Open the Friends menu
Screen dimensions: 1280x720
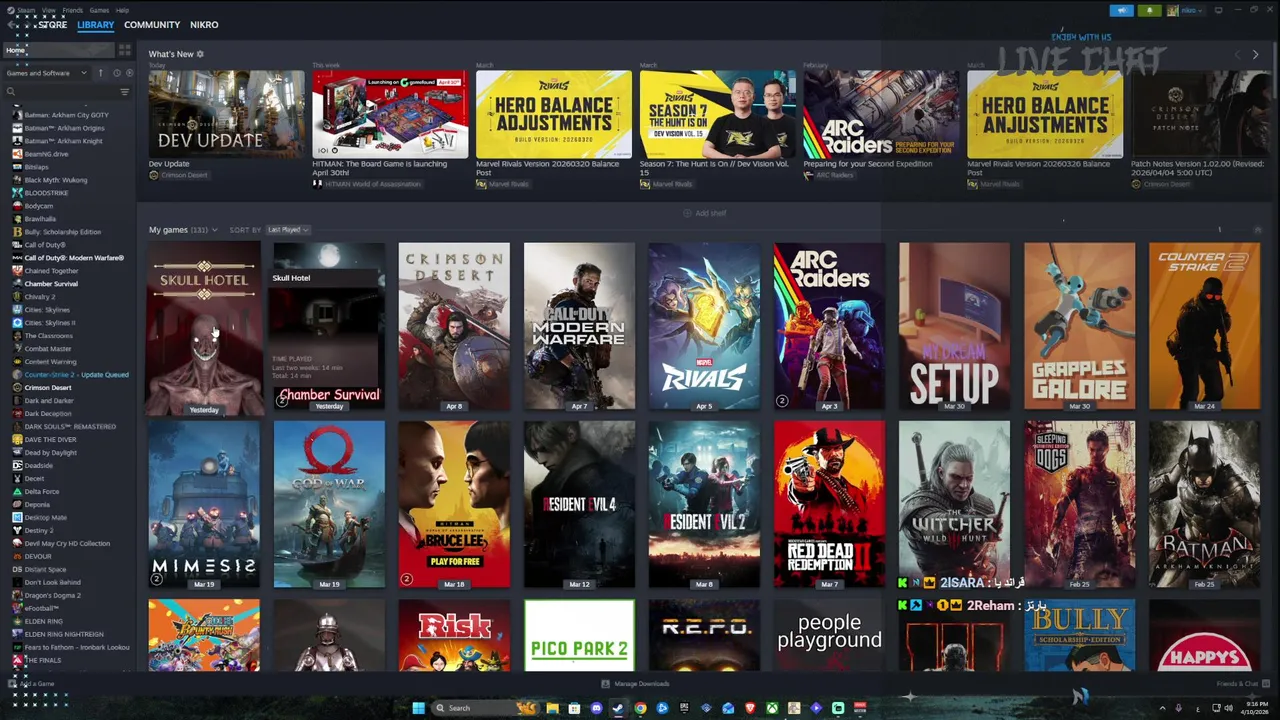point(73,10)
